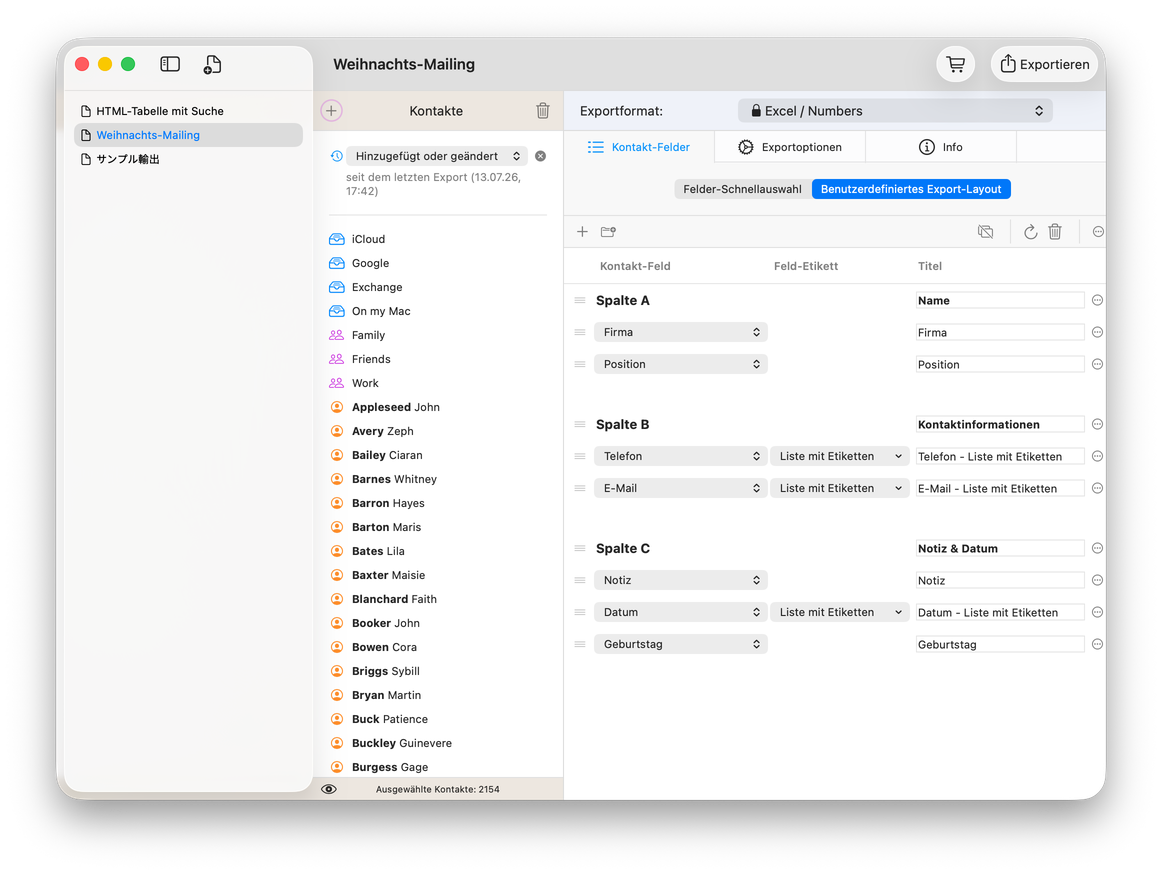This screenshot has height=874, width=1162.
Task: Click the reset layout refresh icon
Action: click(1030, 232)
